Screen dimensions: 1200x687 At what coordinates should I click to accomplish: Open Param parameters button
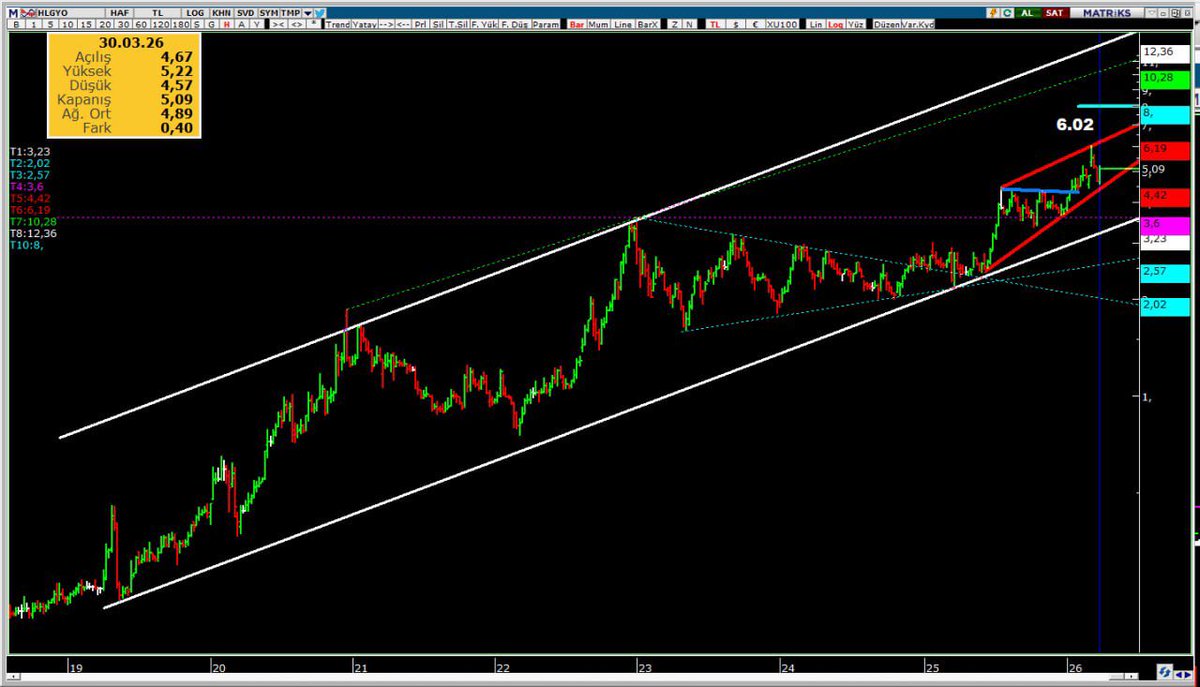pos(546,24)
